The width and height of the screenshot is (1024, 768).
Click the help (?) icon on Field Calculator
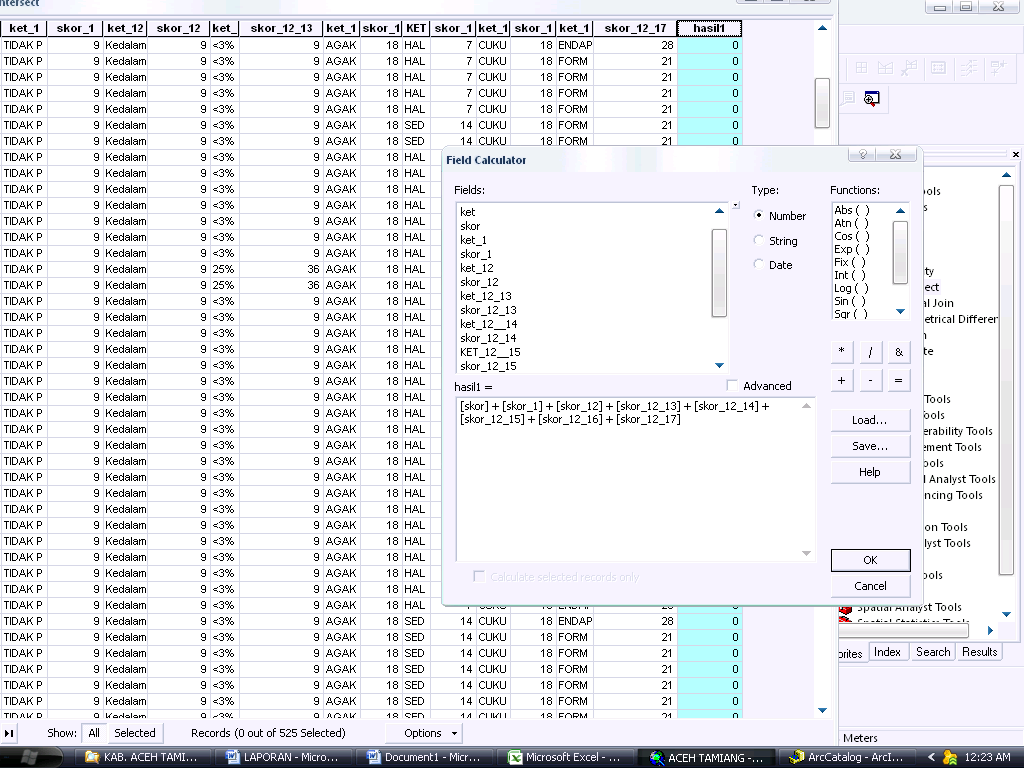pos(862,154)
